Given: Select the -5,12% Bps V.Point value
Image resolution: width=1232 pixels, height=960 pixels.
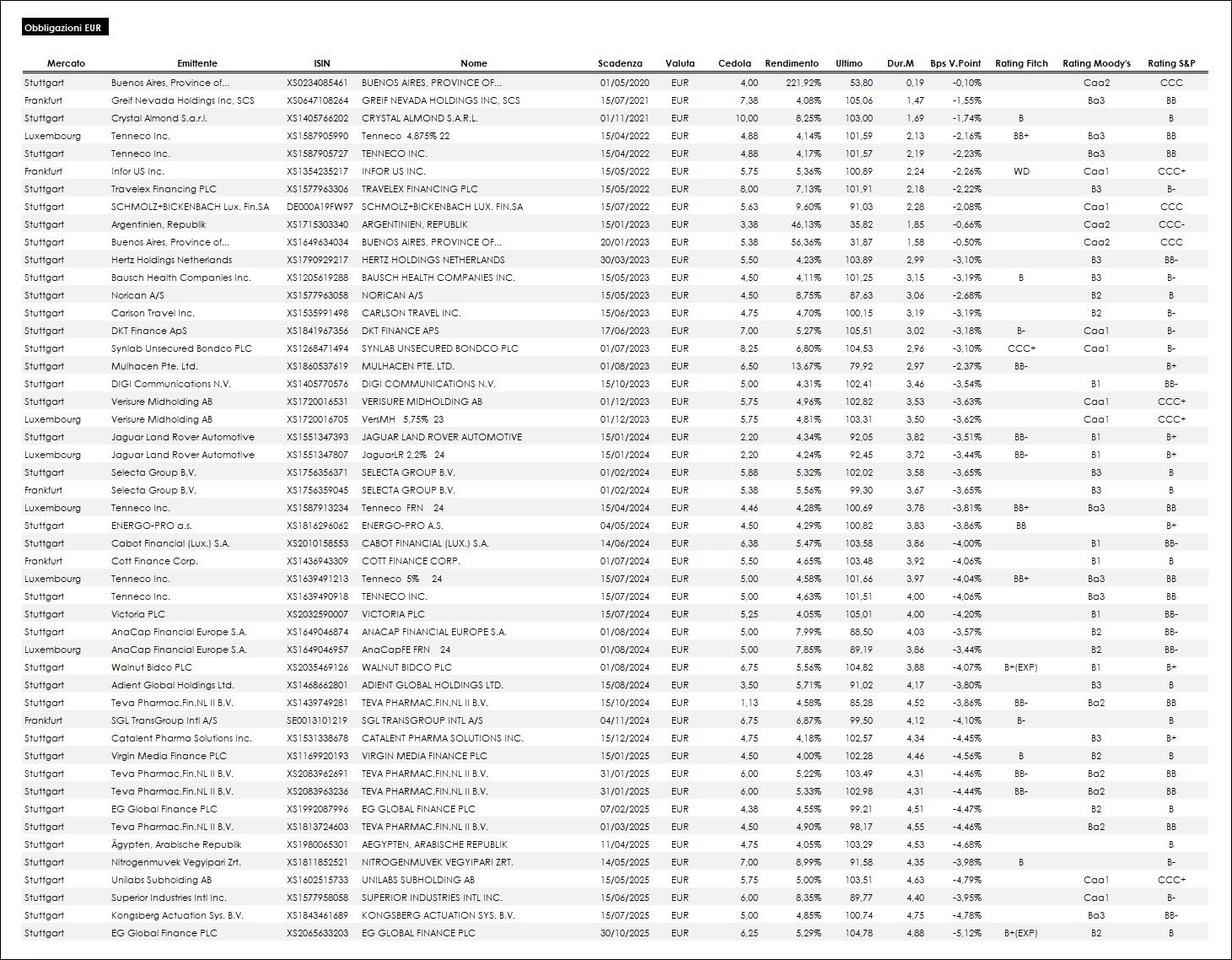Looking at the screenshot, I should [966, 933].
